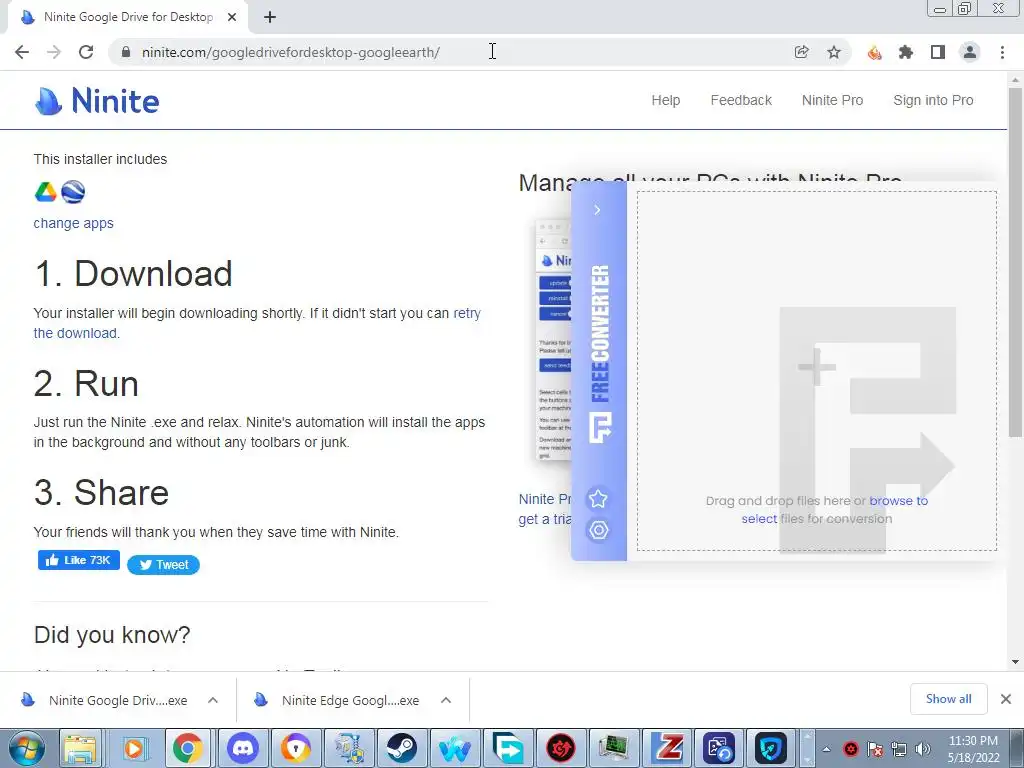Screen dimensions: 1024x768
Task: Click the clock showing 11:30 PM
Action: (x=973, y=749)
